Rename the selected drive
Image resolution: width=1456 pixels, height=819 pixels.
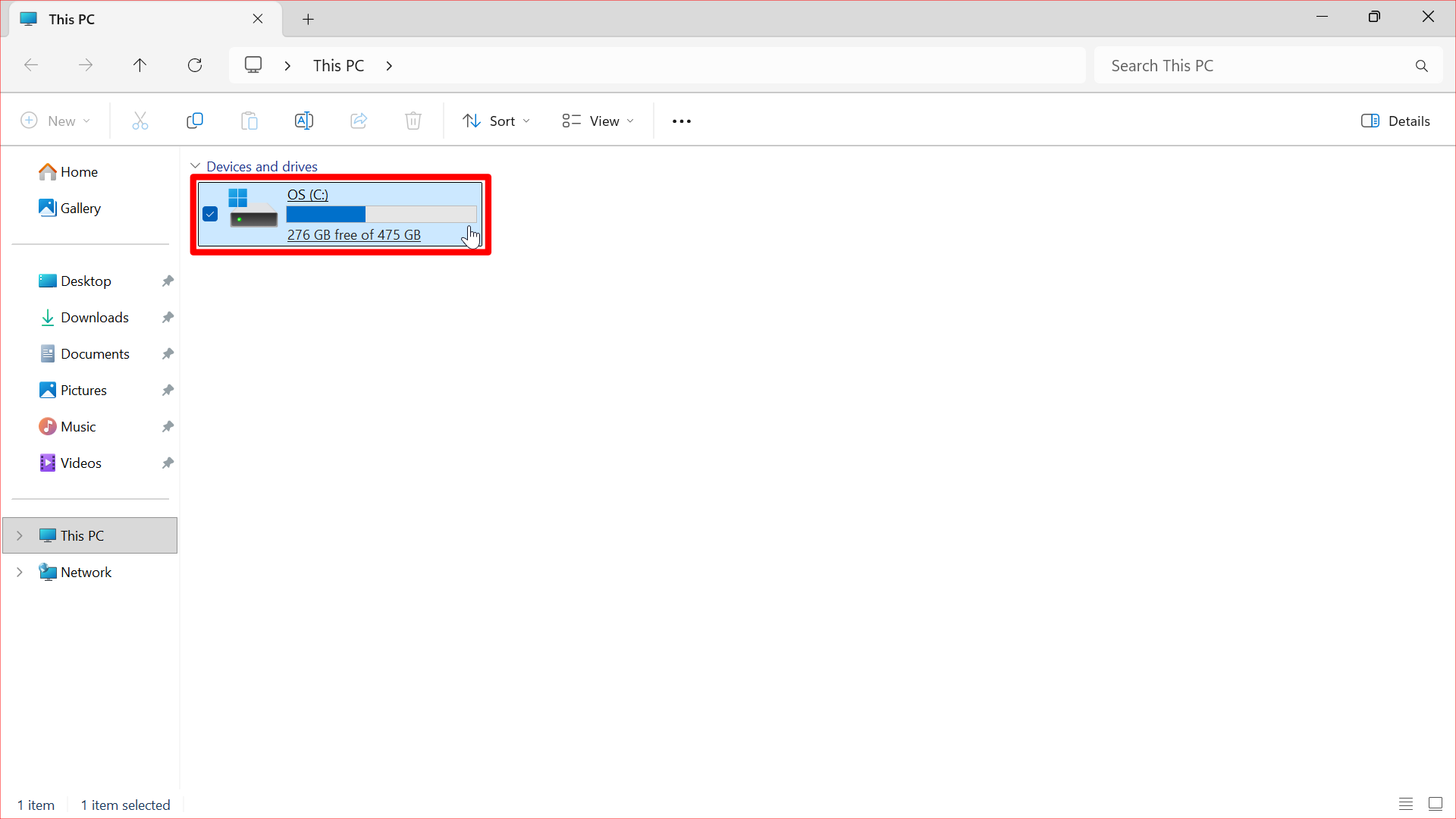[x=304, y=121]
